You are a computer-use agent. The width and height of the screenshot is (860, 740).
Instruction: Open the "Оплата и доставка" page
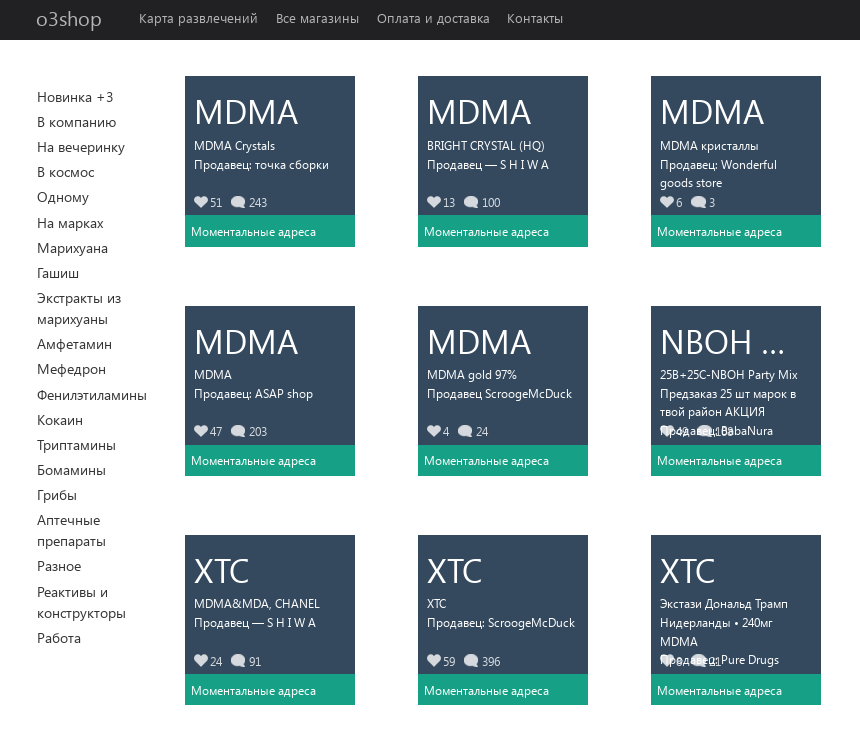(x=433, y=19)
